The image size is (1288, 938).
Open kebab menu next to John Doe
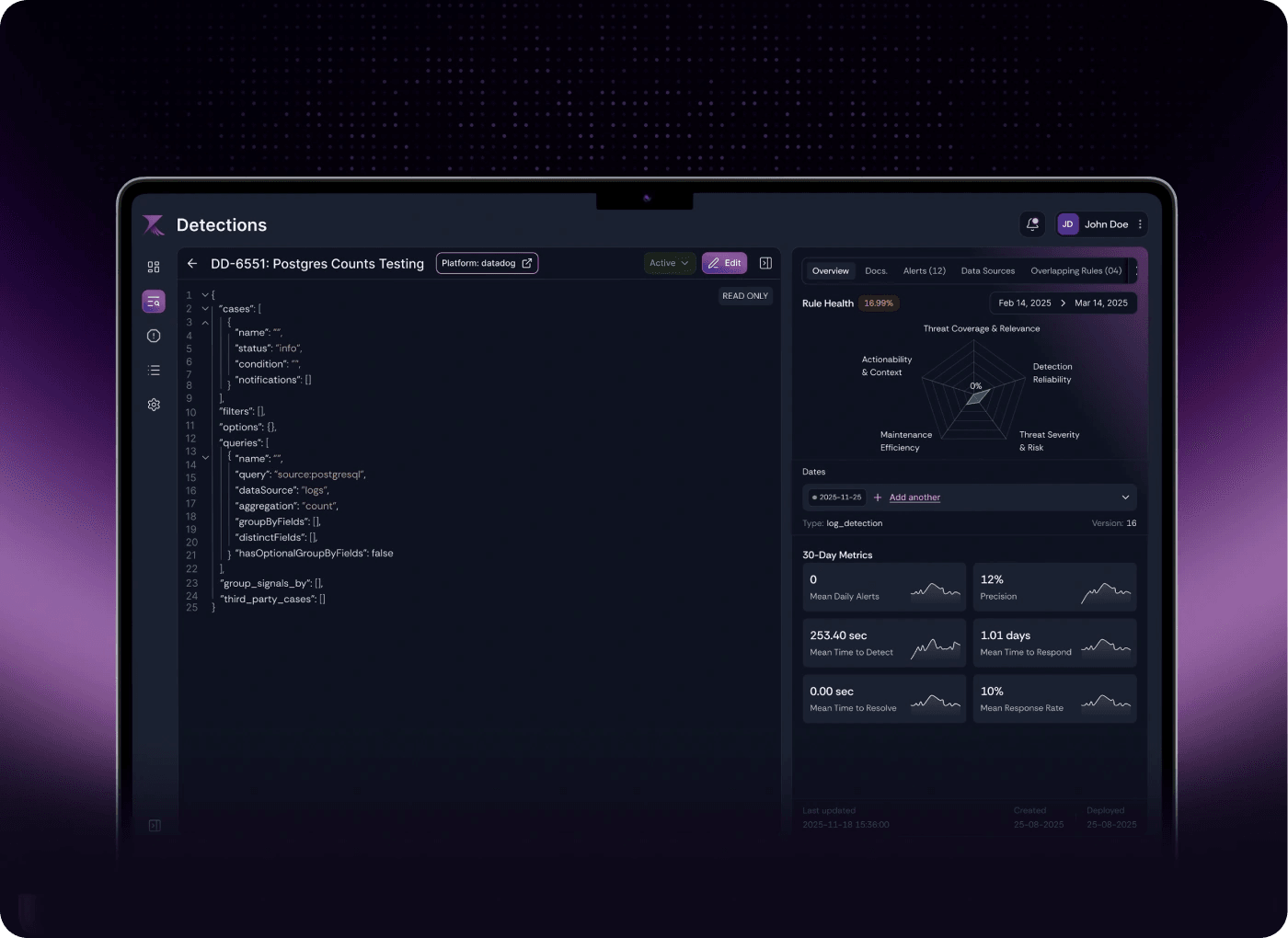1140,224
